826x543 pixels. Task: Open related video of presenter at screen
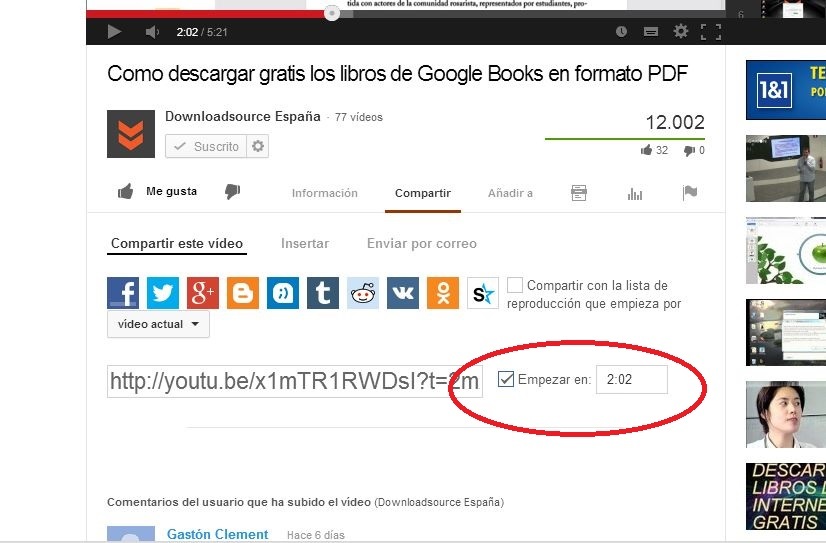[786, 169]
